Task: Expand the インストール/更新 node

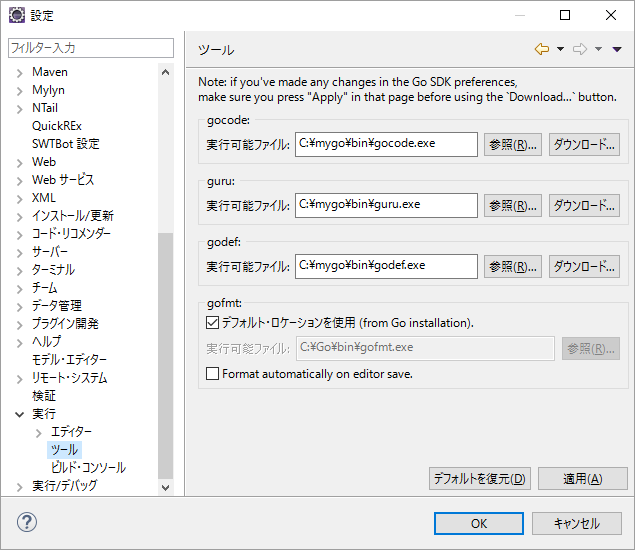Action: [x=19, y=217]
